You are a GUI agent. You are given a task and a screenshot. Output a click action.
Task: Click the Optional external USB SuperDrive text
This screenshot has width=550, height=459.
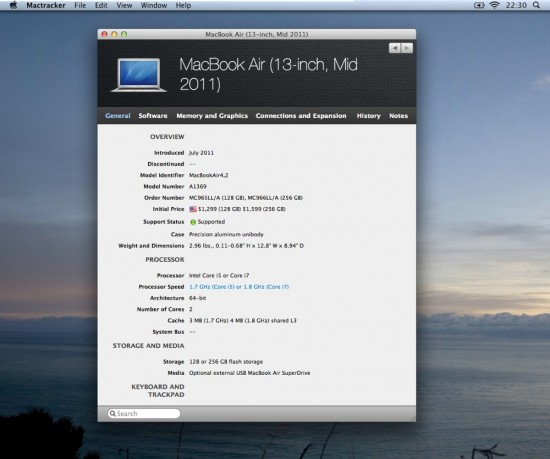[x=250, y=373]
